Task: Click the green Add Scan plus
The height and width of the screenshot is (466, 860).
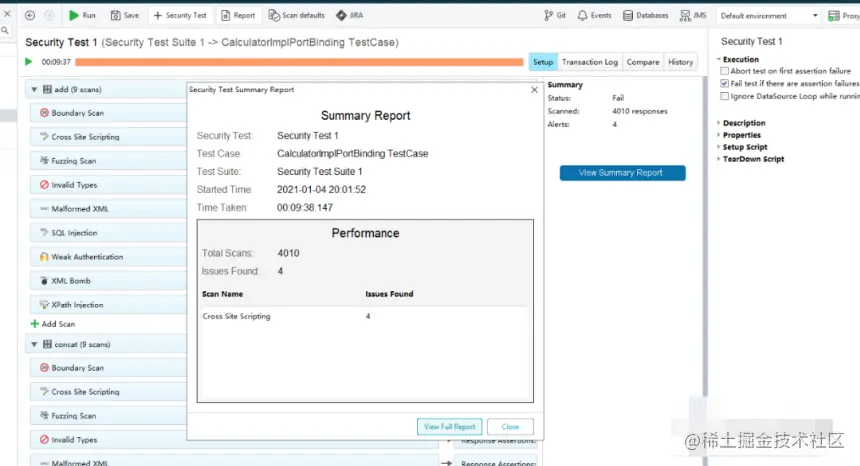Action: pos(35,324)
